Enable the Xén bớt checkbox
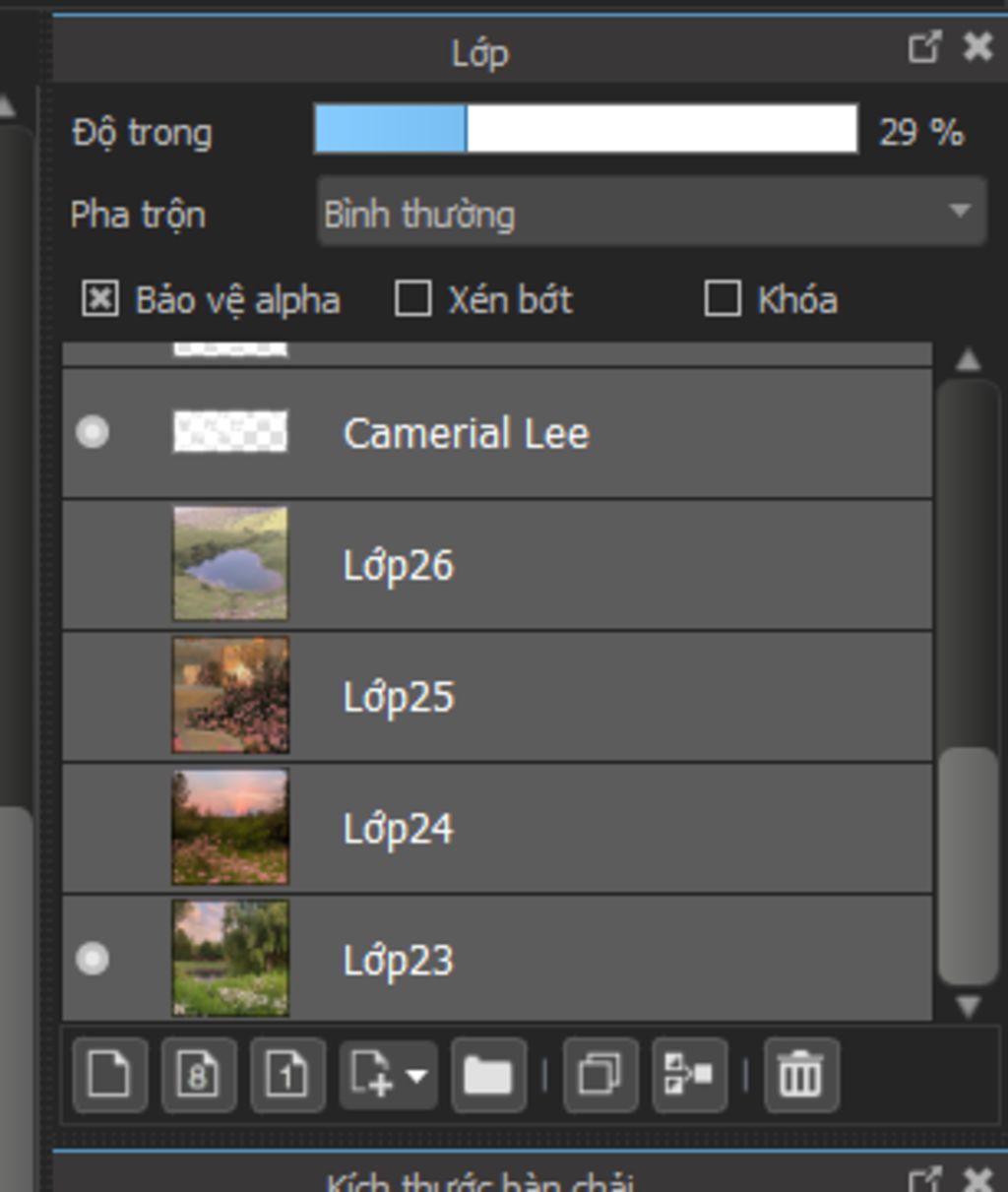The height and width of the screenshot is (1192, 1008). (x=412, y=299)
